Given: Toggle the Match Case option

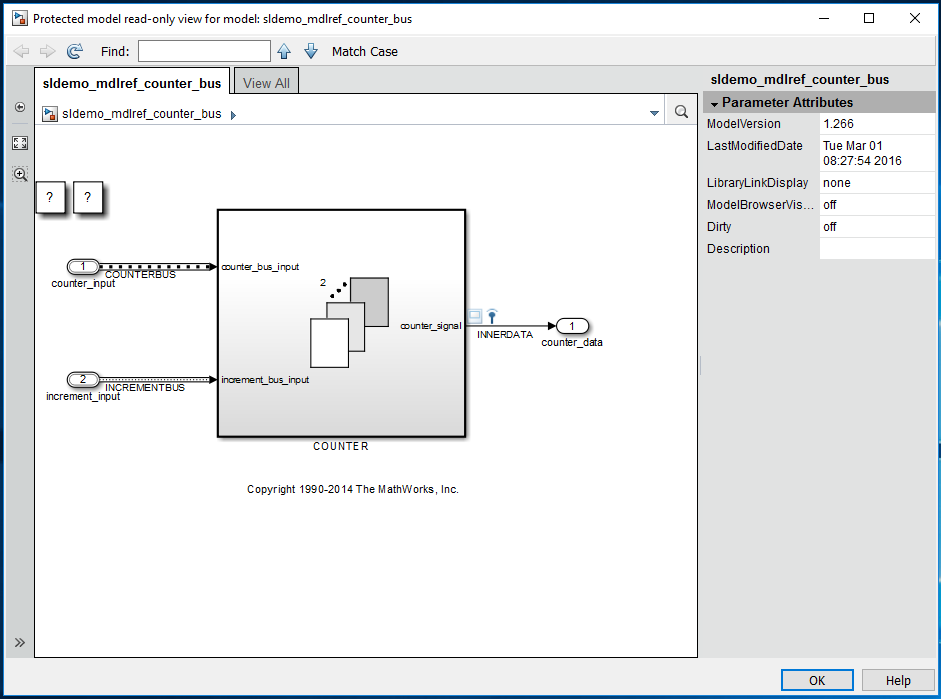Looking at the screenshot, I should [364, 52].
